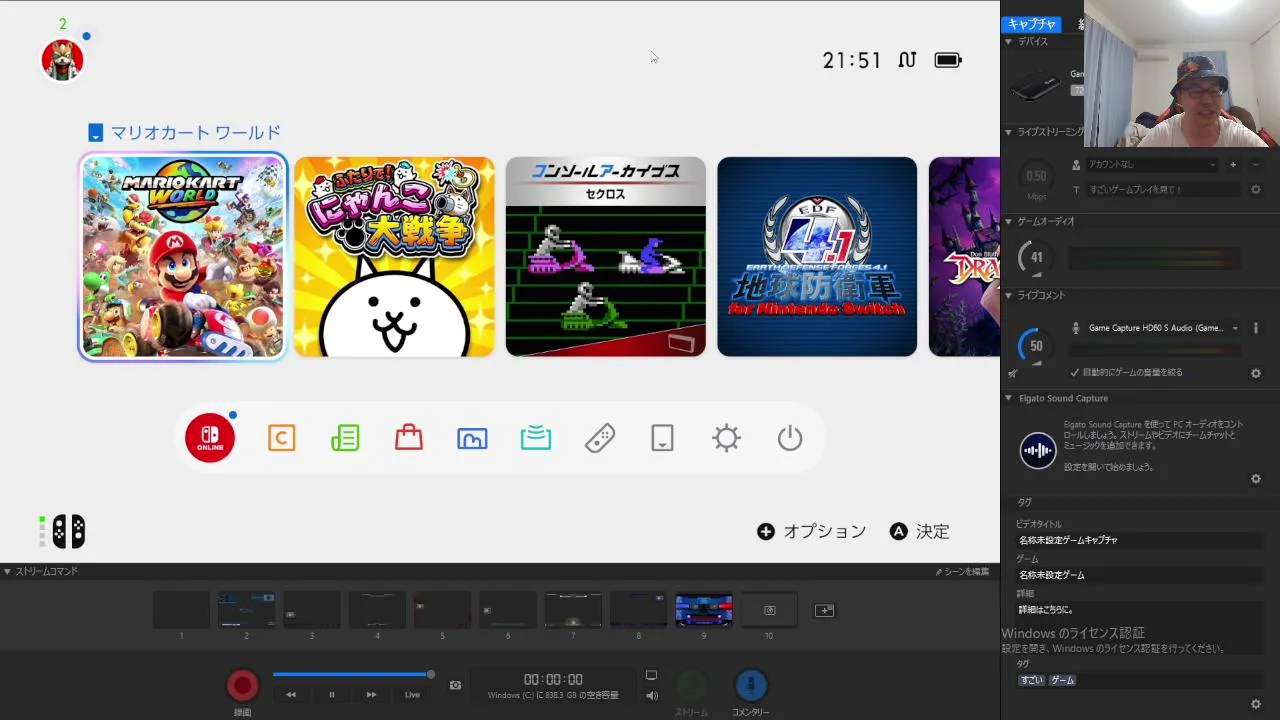
Task: Open the teal GameShare icon
Action: coord(536,438)
